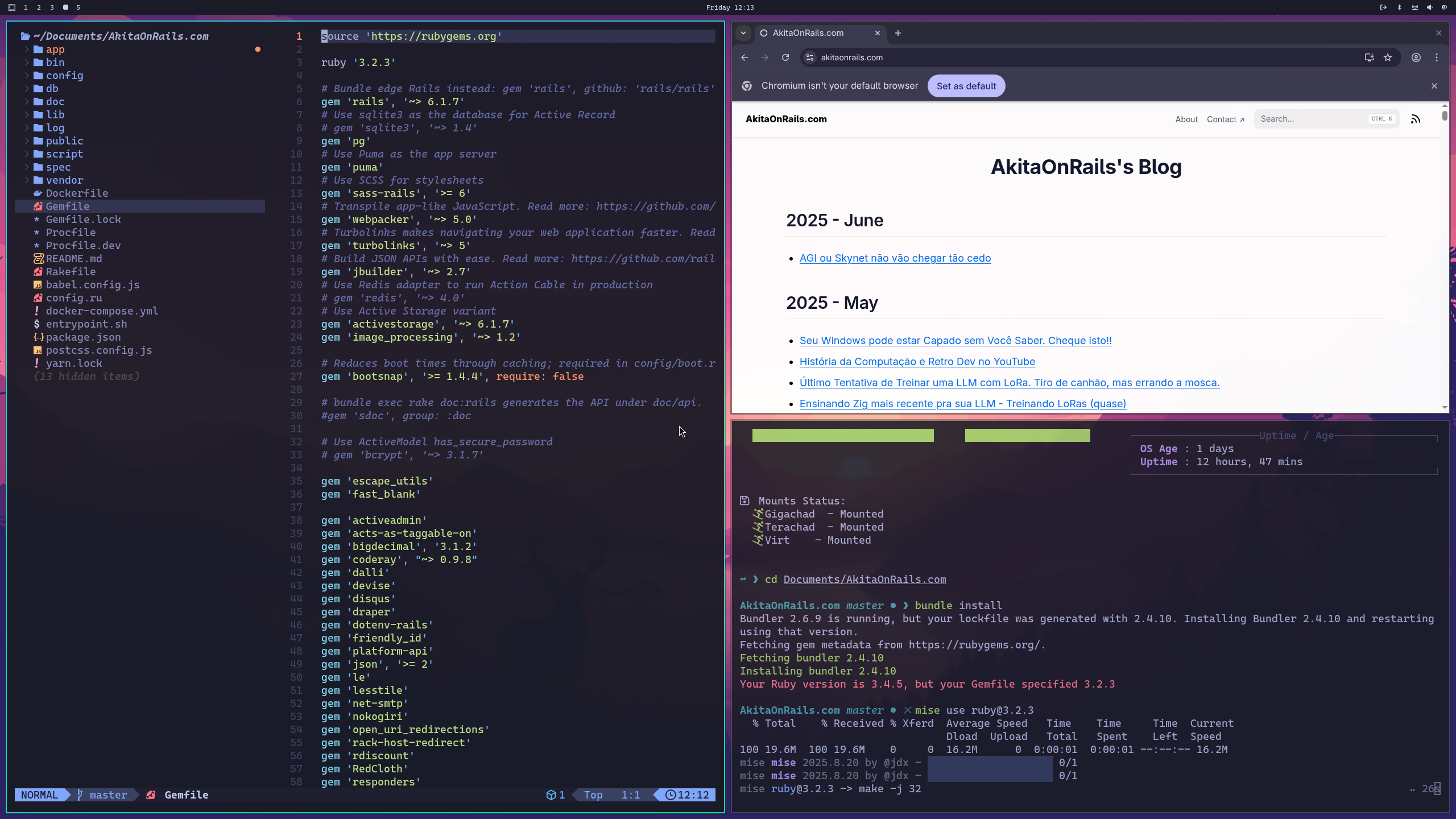
Task: Bookmark this page with the star icon
Action: (1388, 57)
